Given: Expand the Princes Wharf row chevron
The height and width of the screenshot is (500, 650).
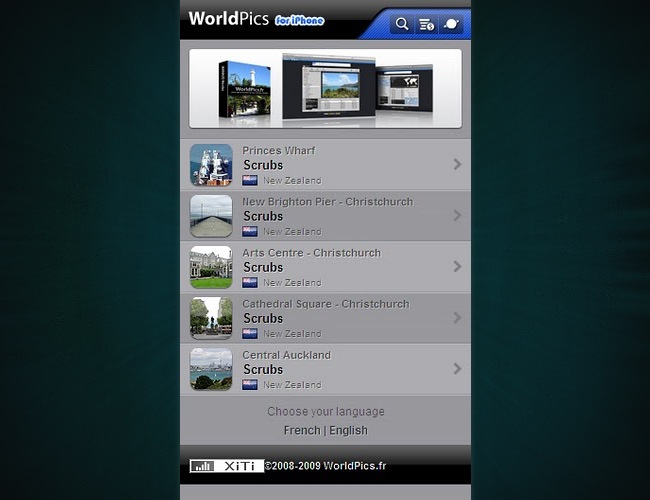Looking at the screenshot, I should pos(457,164).
